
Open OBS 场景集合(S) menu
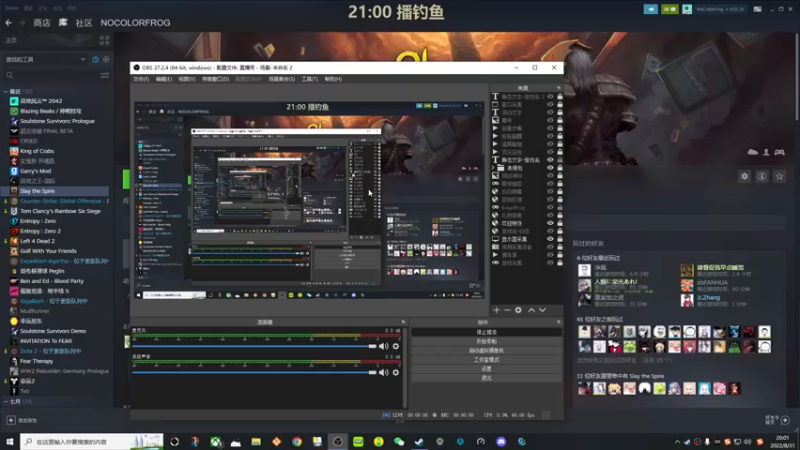point(282,79)
